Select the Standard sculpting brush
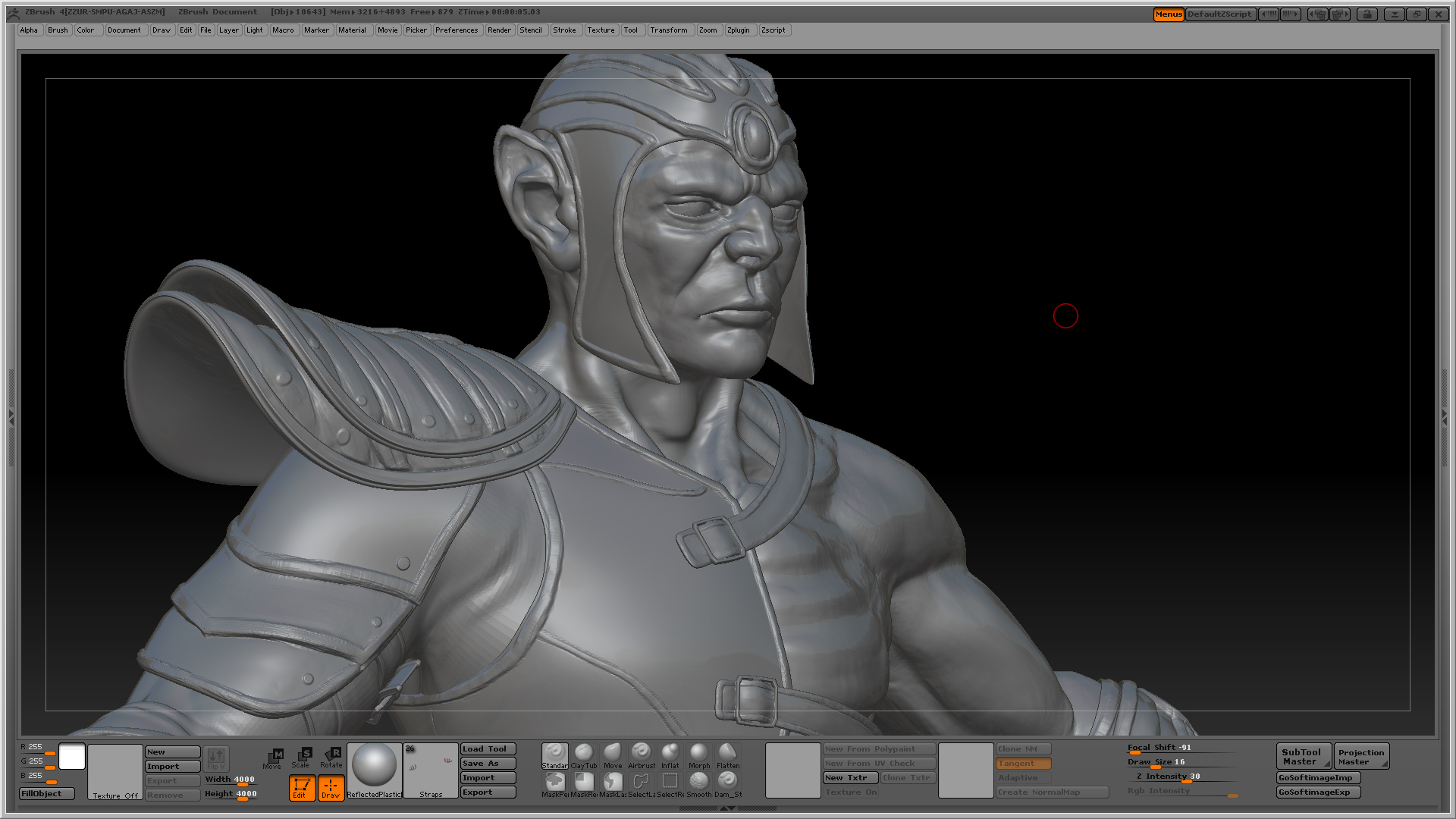1456x819 pixels. pyautogui.click(x=554, y=756)
